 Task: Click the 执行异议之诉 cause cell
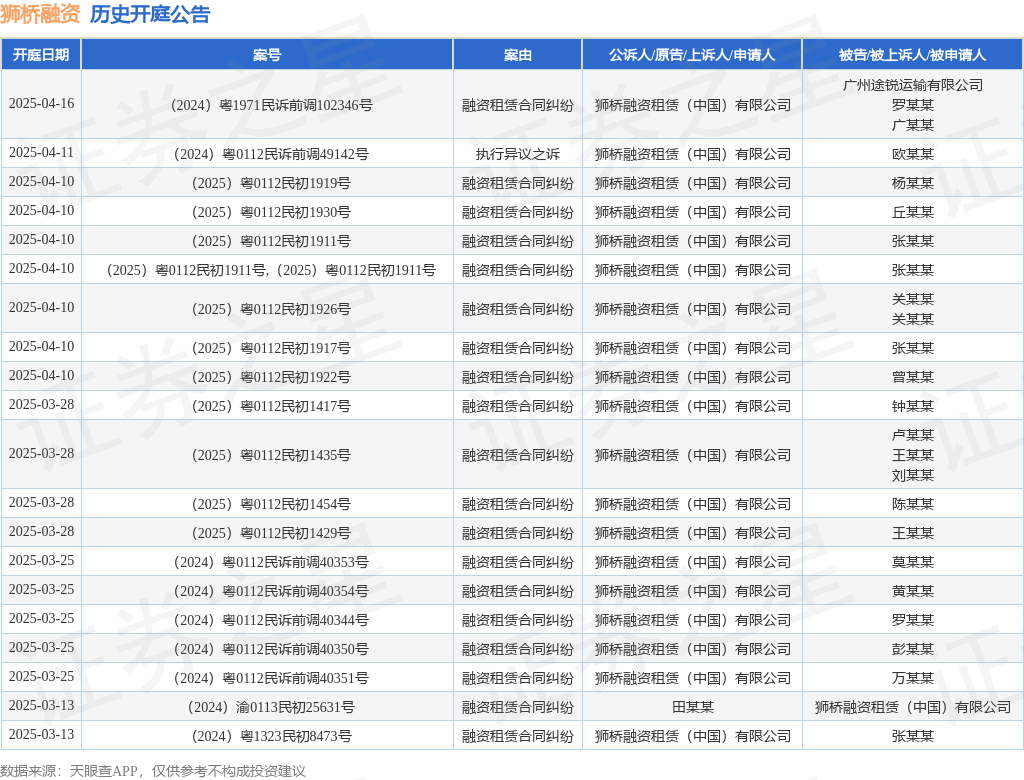point(517,154)
